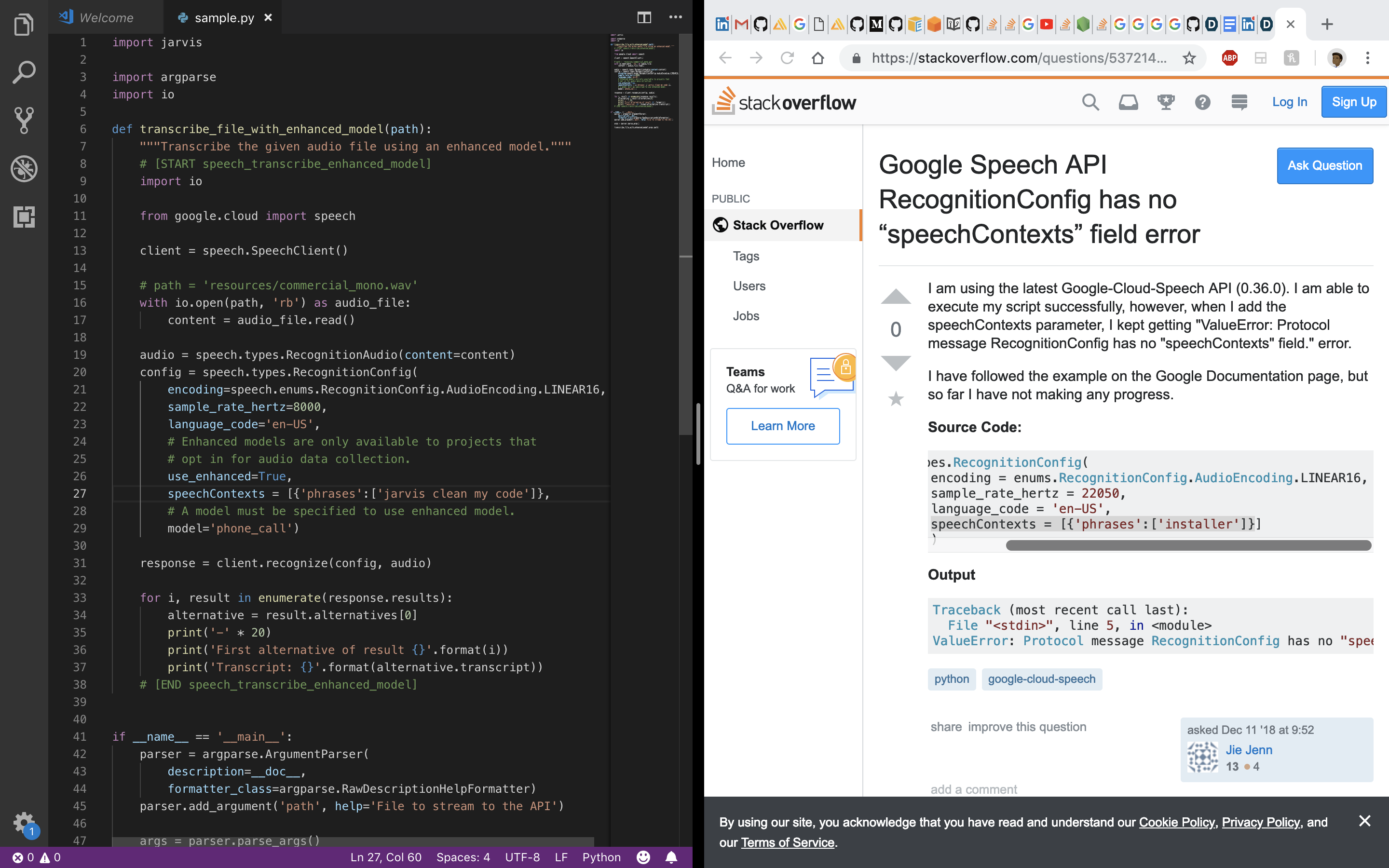Screen dimensions: 1389x868
Task: Open the Debug view icon
Action: (x=24, y=169)
